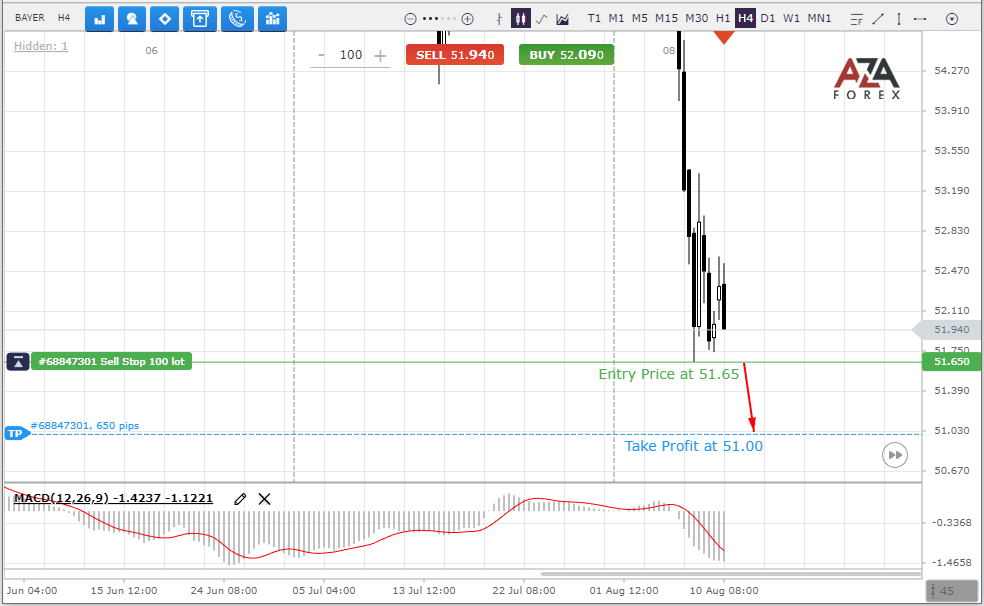The width and height of the screenshot is (984, 606).
Task: Click the blue triangle-and-circle indicator icon
Action: pos(132,19)
